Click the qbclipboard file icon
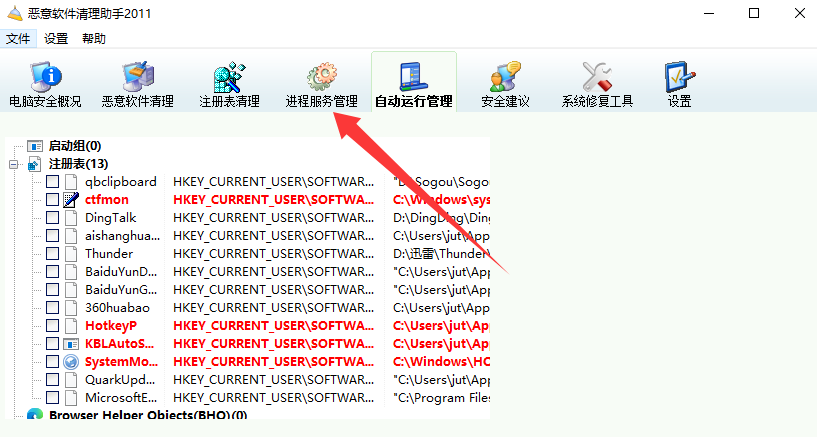The image size is (817, 437). pos(71,182)
